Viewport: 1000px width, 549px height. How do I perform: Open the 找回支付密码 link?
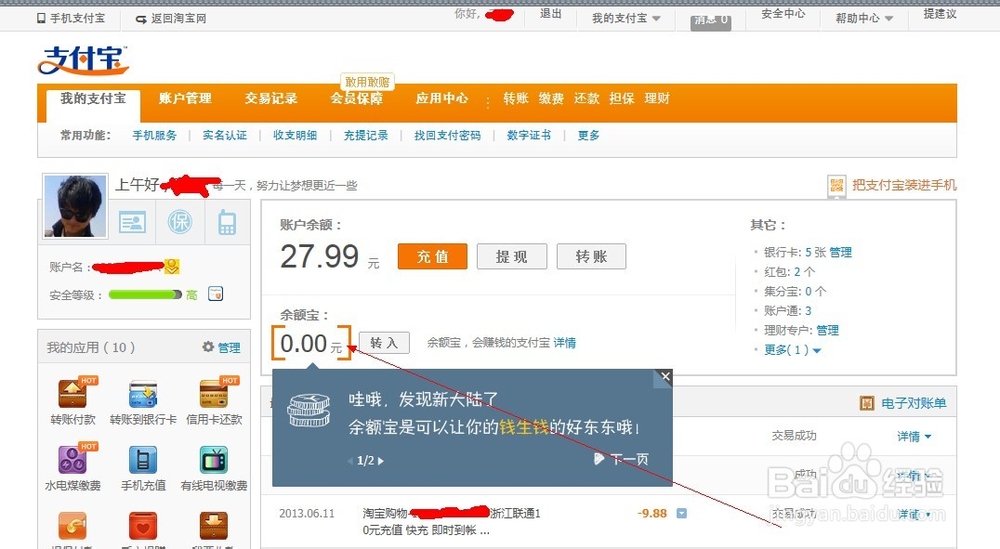click(448, 135)
